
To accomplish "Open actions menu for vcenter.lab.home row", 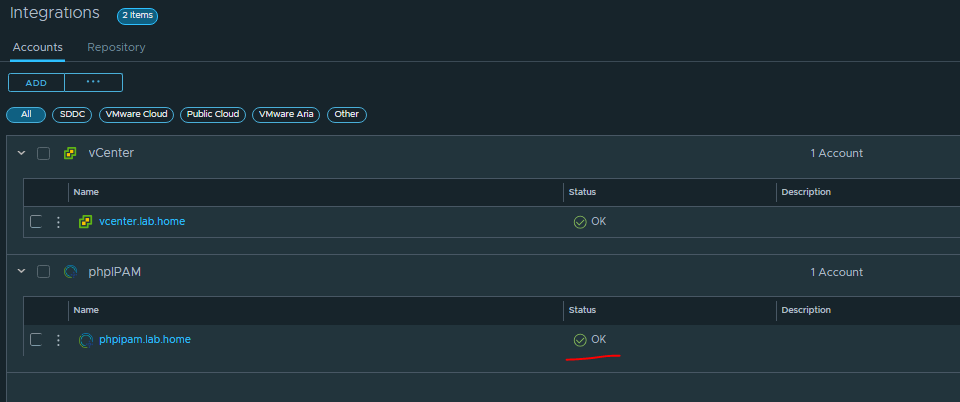I will (x=58, y=222).
